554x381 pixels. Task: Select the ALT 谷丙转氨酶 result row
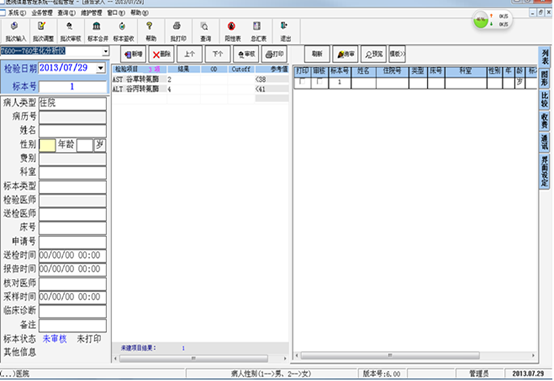coord(200,89)
